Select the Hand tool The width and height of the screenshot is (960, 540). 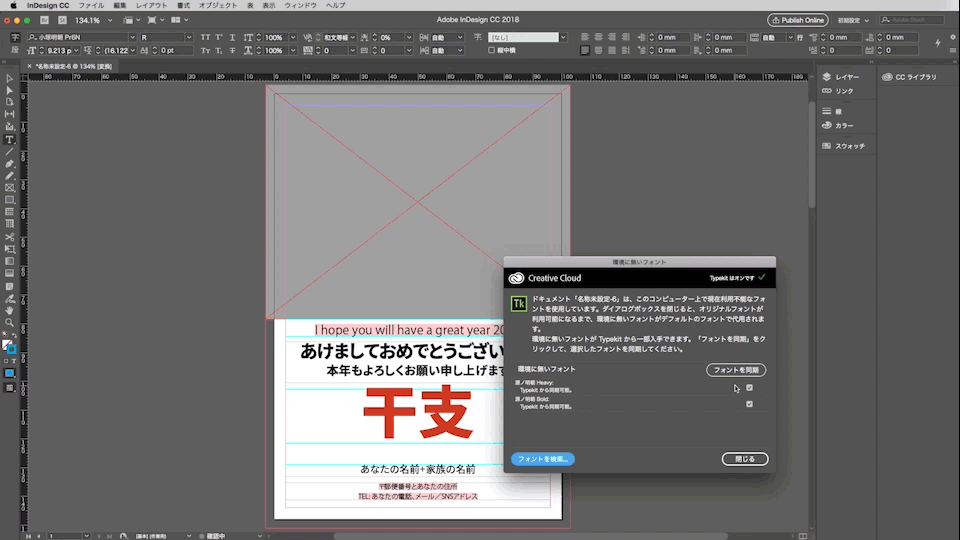point(9,310)
